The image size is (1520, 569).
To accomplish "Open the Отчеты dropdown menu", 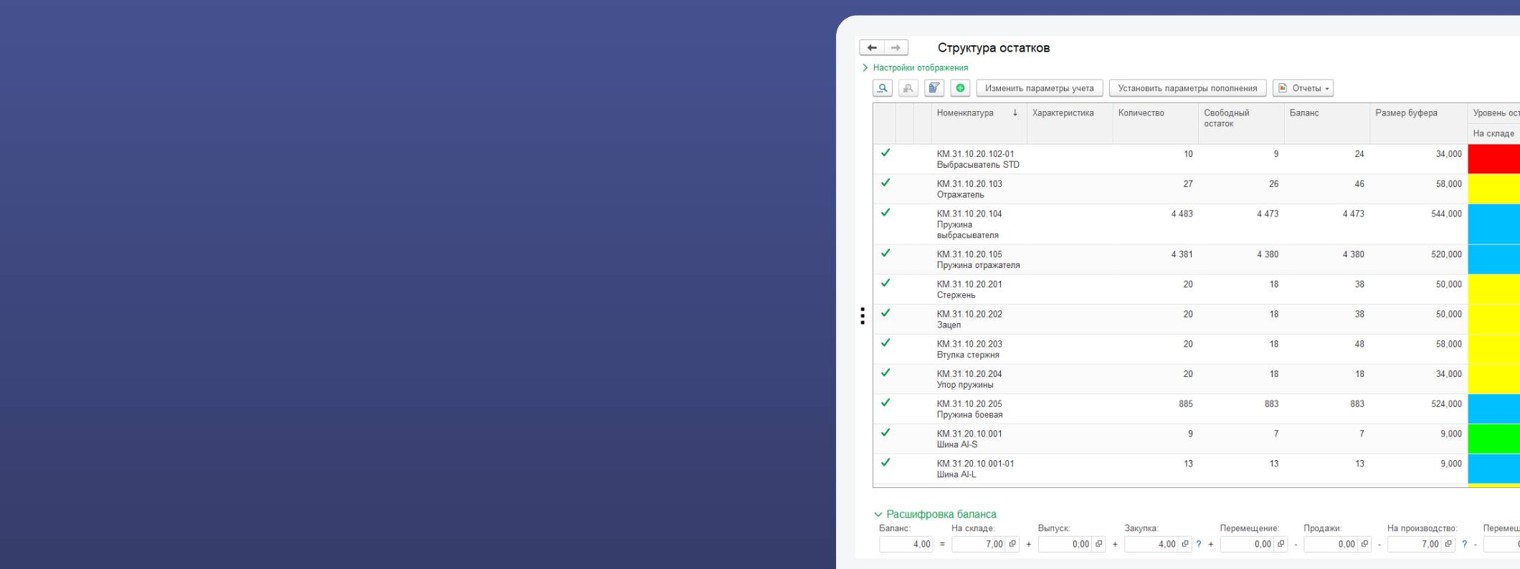I will click(x=1303, y=88).
